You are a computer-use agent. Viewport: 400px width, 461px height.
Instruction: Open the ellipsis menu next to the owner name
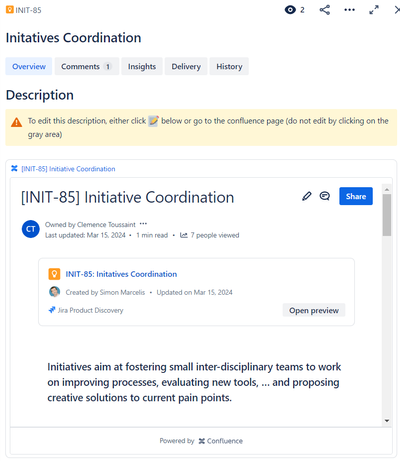pyautogui.click(x=143, y=224)
